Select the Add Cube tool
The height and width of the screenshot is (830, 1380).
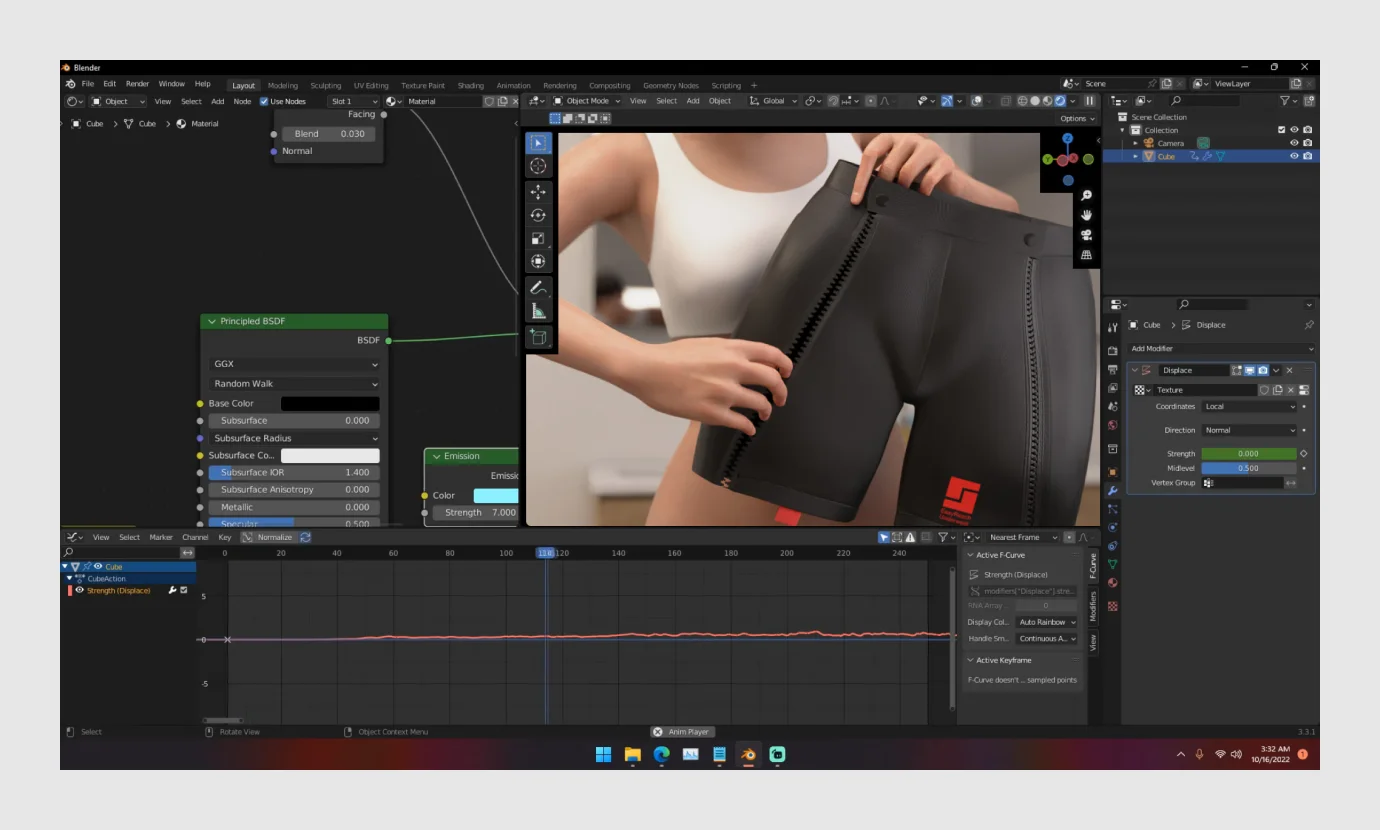[538, 337]
